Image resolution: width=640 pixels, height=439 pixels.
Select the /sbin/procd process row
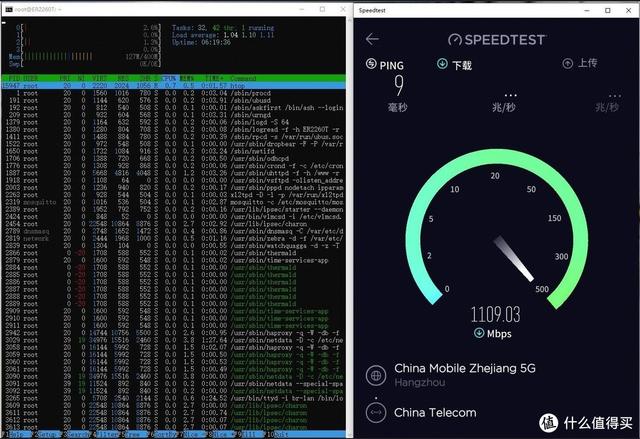coord(173,93)
